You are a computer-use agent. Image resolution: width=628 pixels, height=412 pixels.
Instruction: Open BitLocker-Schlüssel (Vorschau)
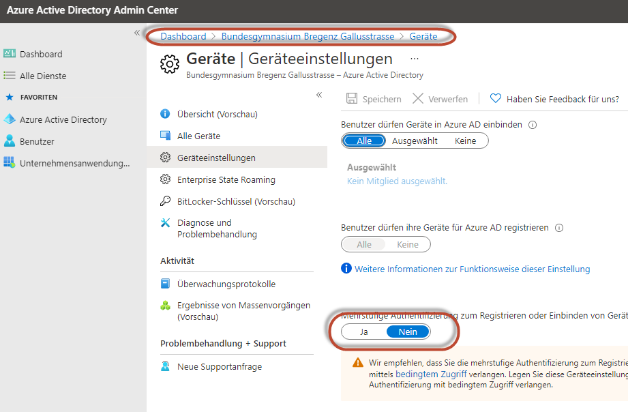[236, 201]
